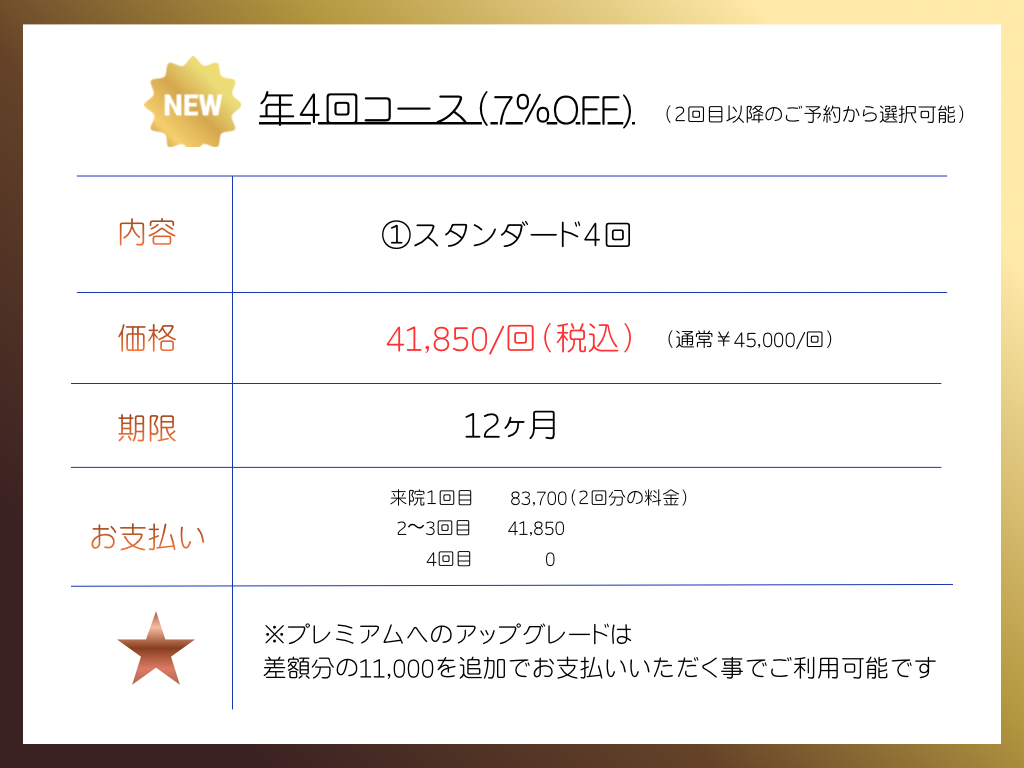Click the ①スタンダード4回 text
This screenshot has width=1024, height=768.
point(506,235)
